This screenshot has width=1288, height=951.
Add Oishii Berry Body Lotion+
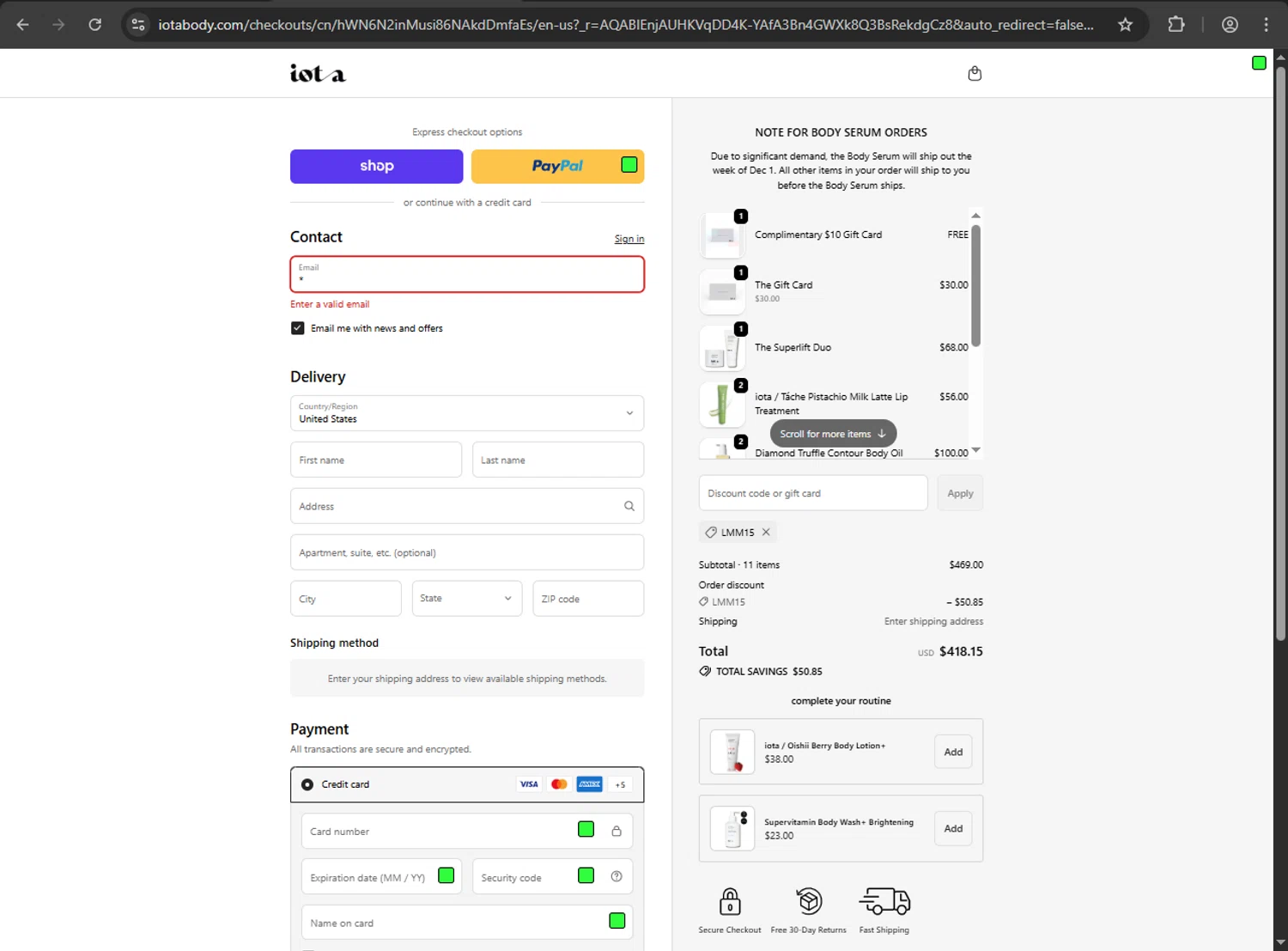[953, 752]
